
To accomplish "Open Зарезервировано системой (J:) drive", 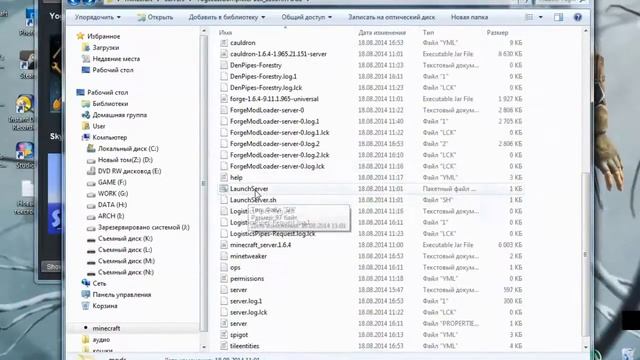I will [x=143, y=227].
